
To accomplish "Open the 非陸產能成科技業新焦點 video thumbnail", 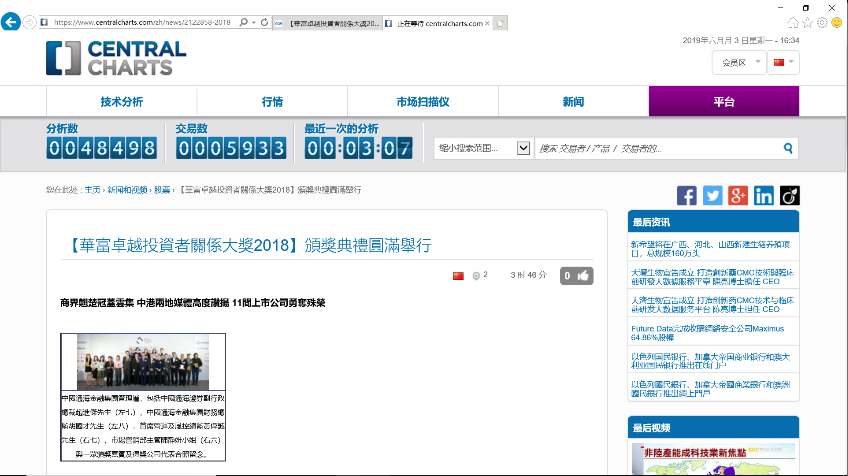I will tap(713, 459).
